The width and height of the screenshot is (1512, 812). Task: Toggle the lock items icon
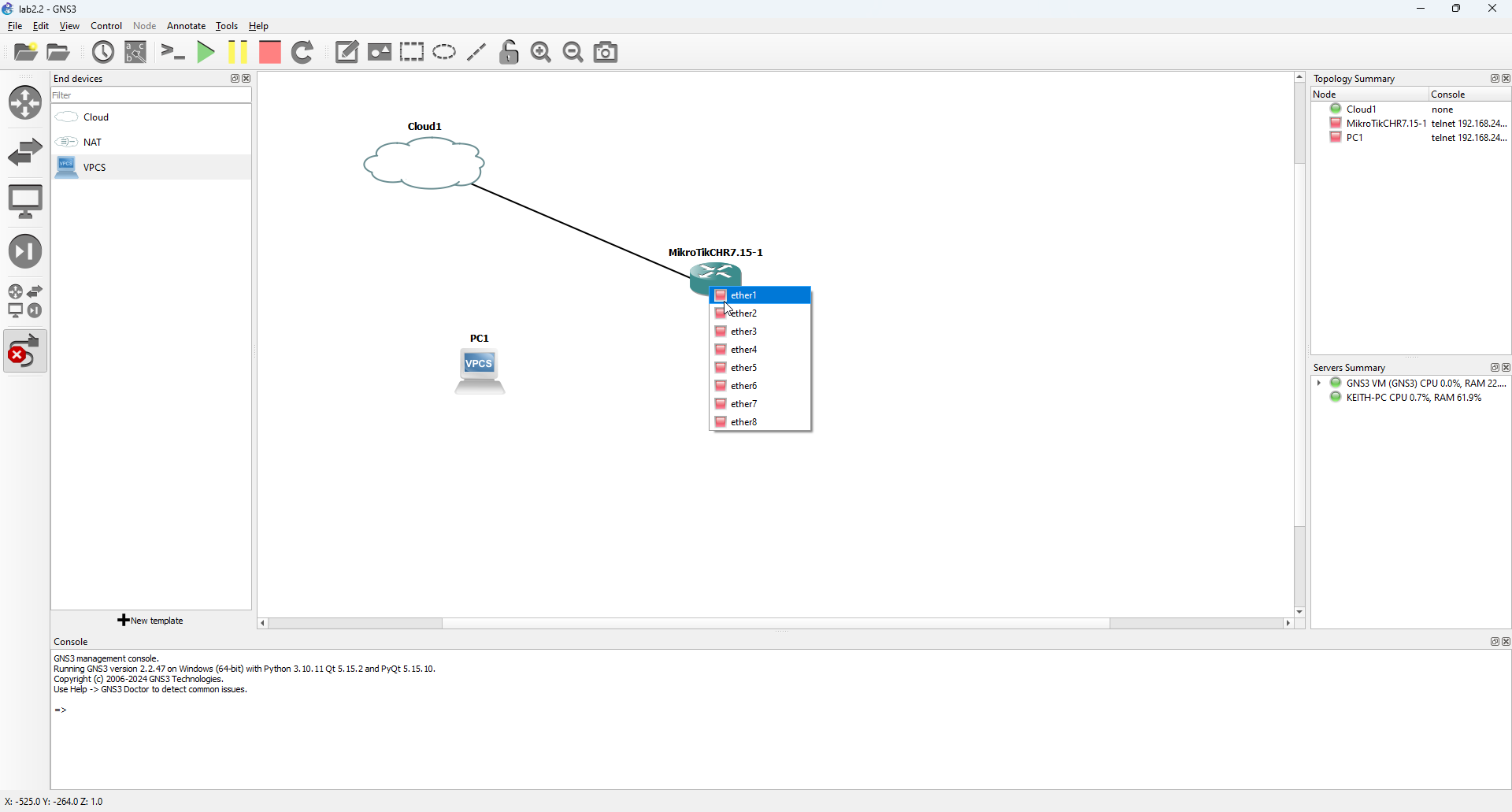(509, 52)
